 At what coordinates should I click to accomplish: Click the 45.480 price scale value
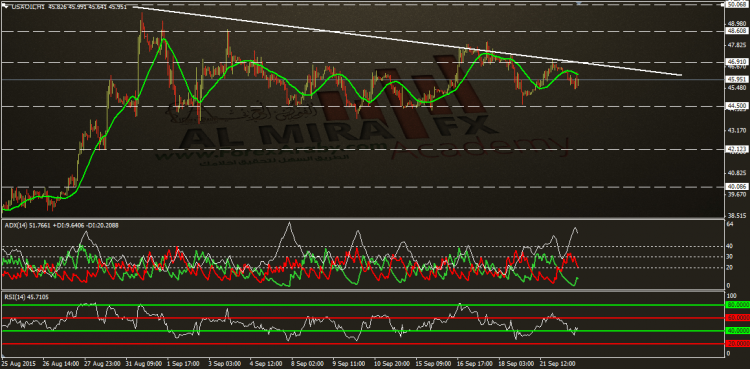click(736, 88)
